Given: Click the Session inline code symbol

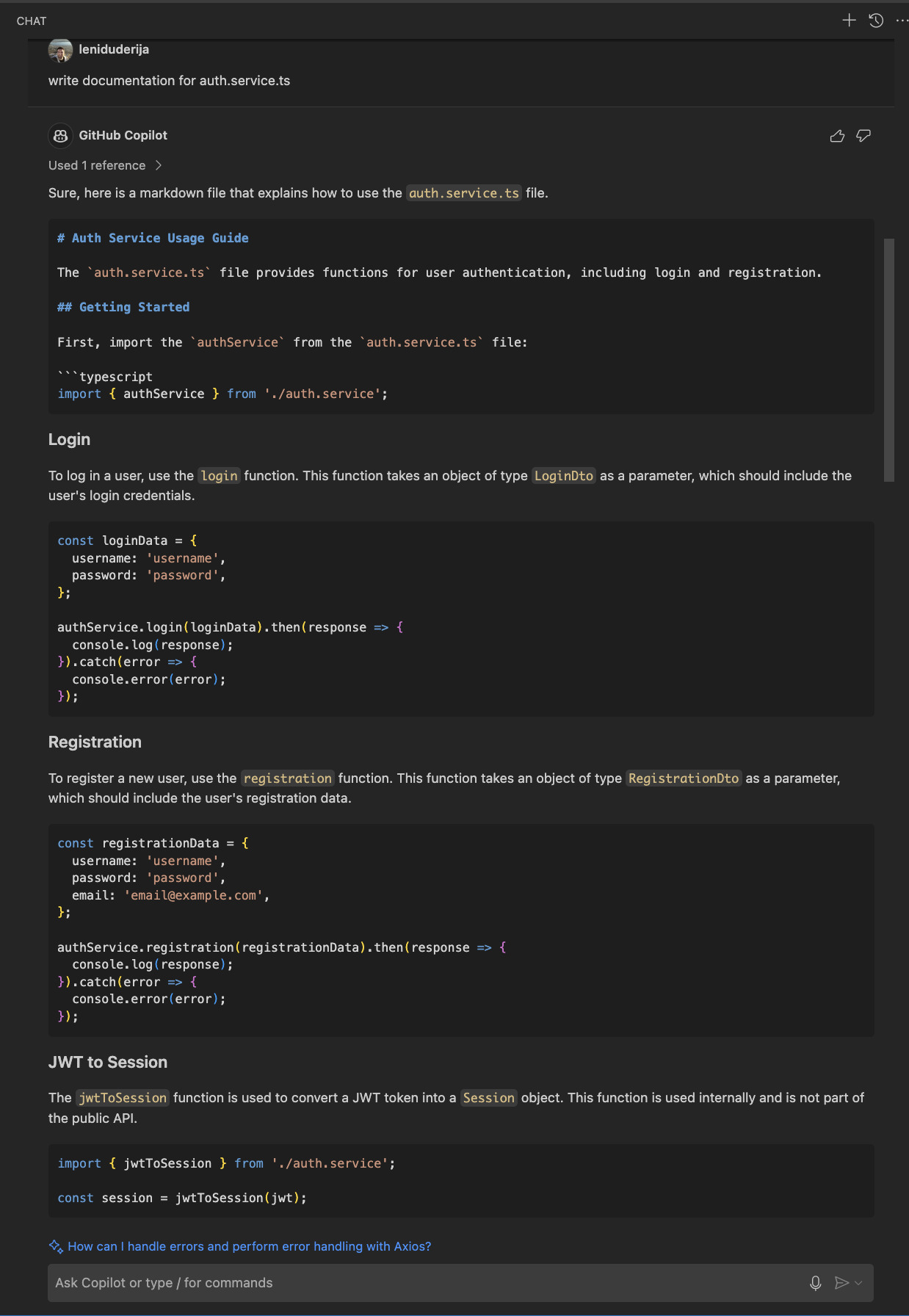Looking at the screenshot, I should point(488,1098).
